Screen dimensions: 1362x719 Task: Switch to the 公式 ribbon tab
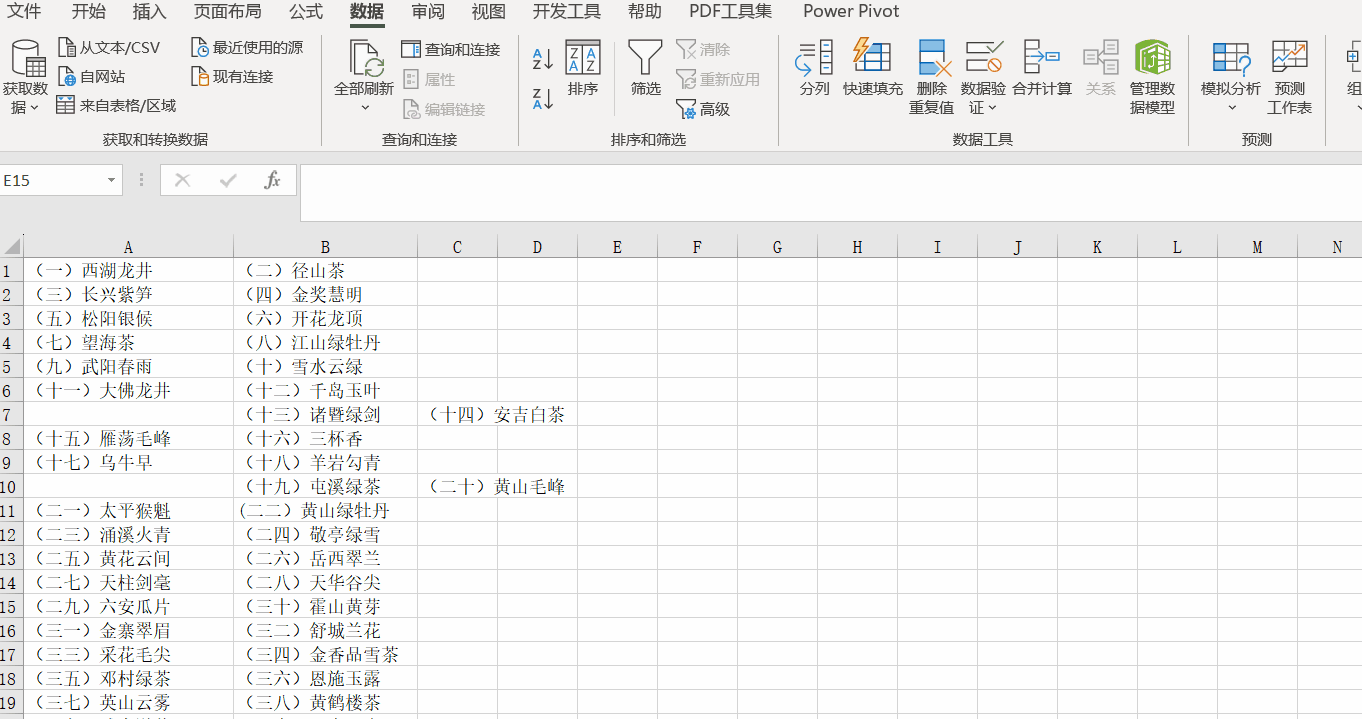click(305, 12)
